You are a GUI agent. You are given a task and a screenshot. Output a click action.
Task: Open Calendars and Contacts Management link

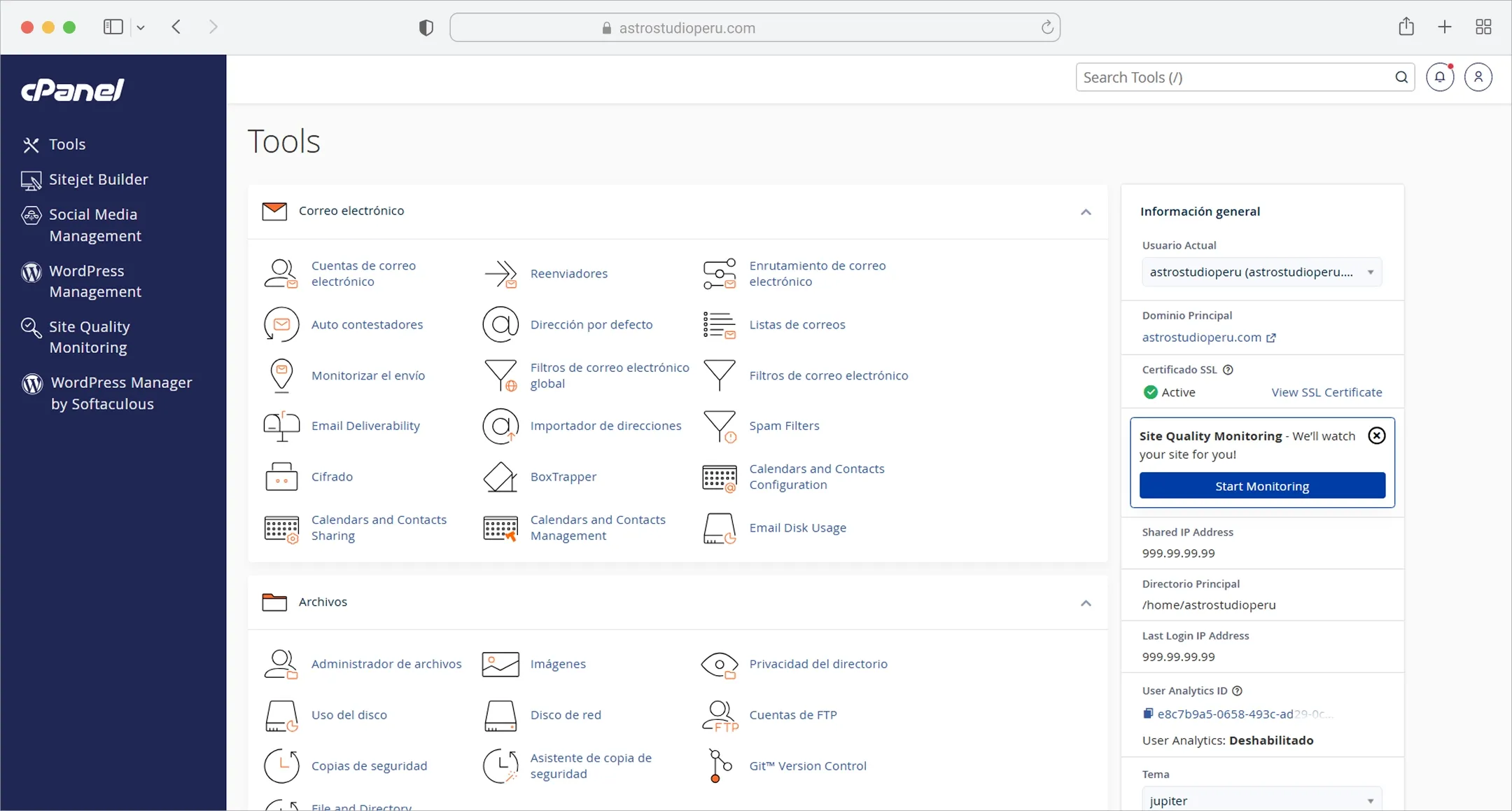pyautogui.click(x=598, y=528)
